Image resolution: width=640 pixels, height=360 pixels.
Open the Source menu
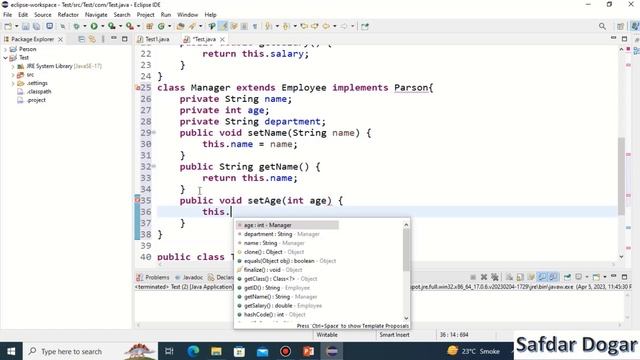coord(42,15)
